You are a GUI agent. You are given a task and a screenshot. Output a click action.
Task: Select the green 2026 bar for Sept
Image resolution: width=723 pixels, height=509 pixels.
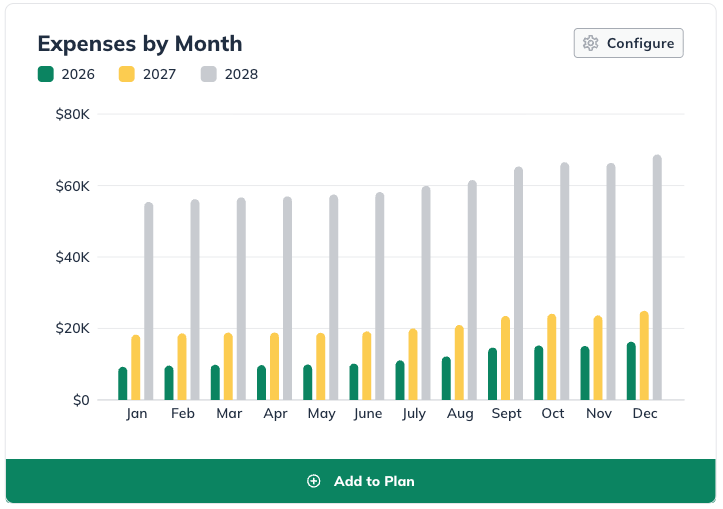click(492, 374)
